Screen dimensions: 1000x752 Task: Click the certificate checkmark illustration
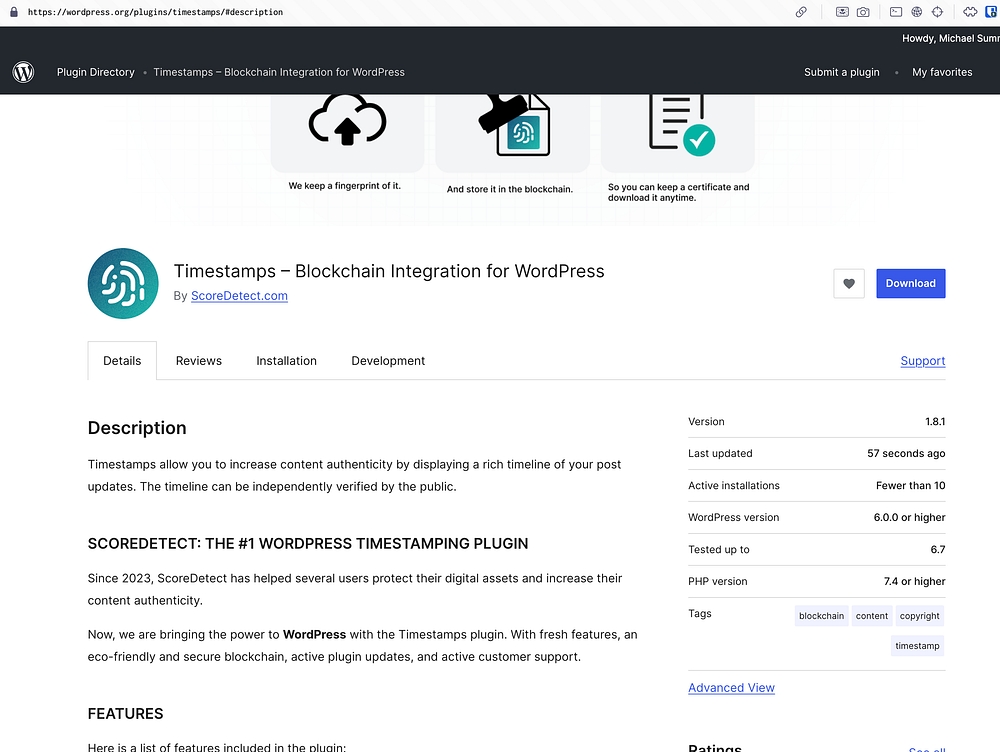(681, 124)
